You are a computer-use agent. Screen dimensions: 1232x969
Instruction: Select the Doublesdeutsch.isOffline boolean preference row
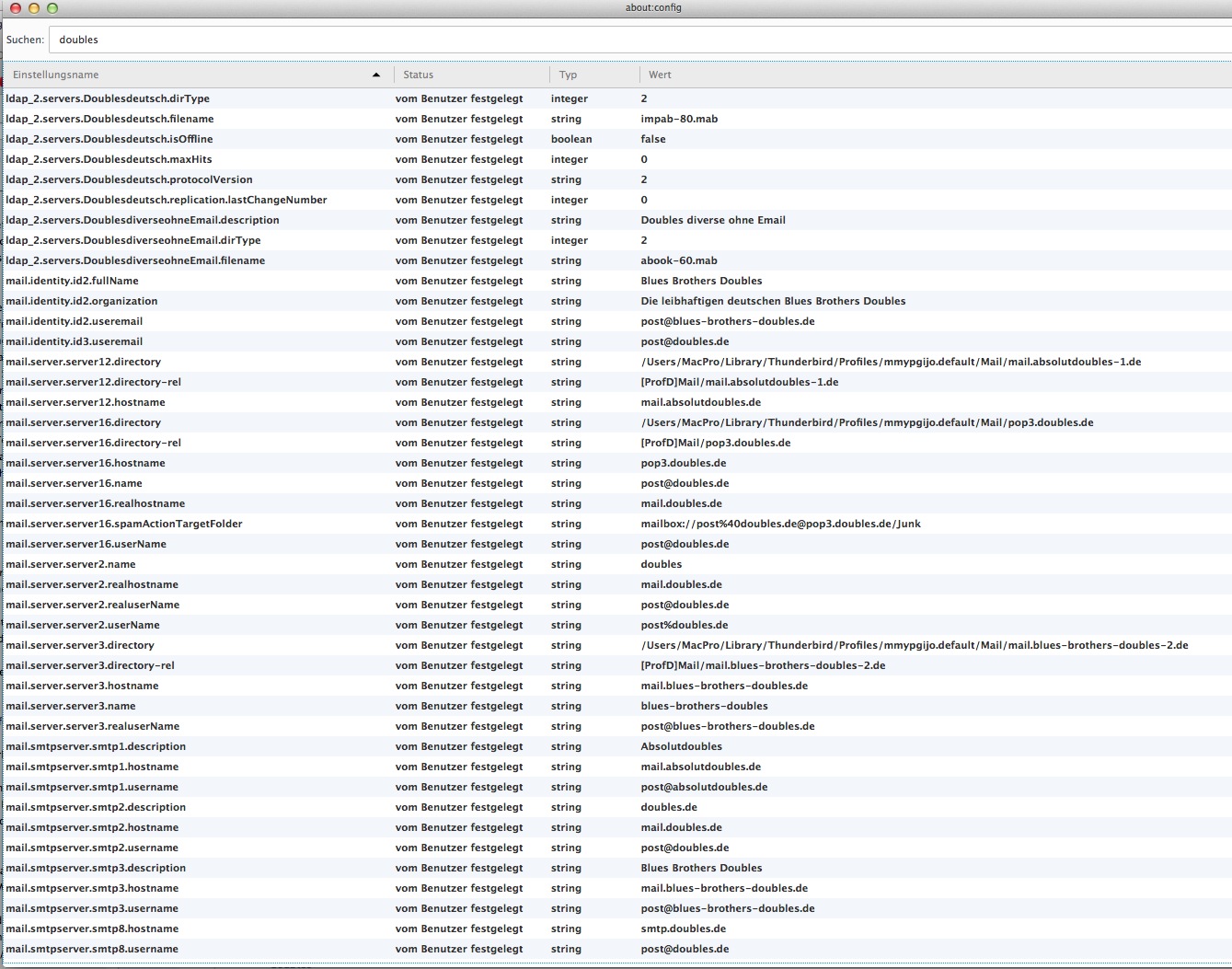[109, 139]
